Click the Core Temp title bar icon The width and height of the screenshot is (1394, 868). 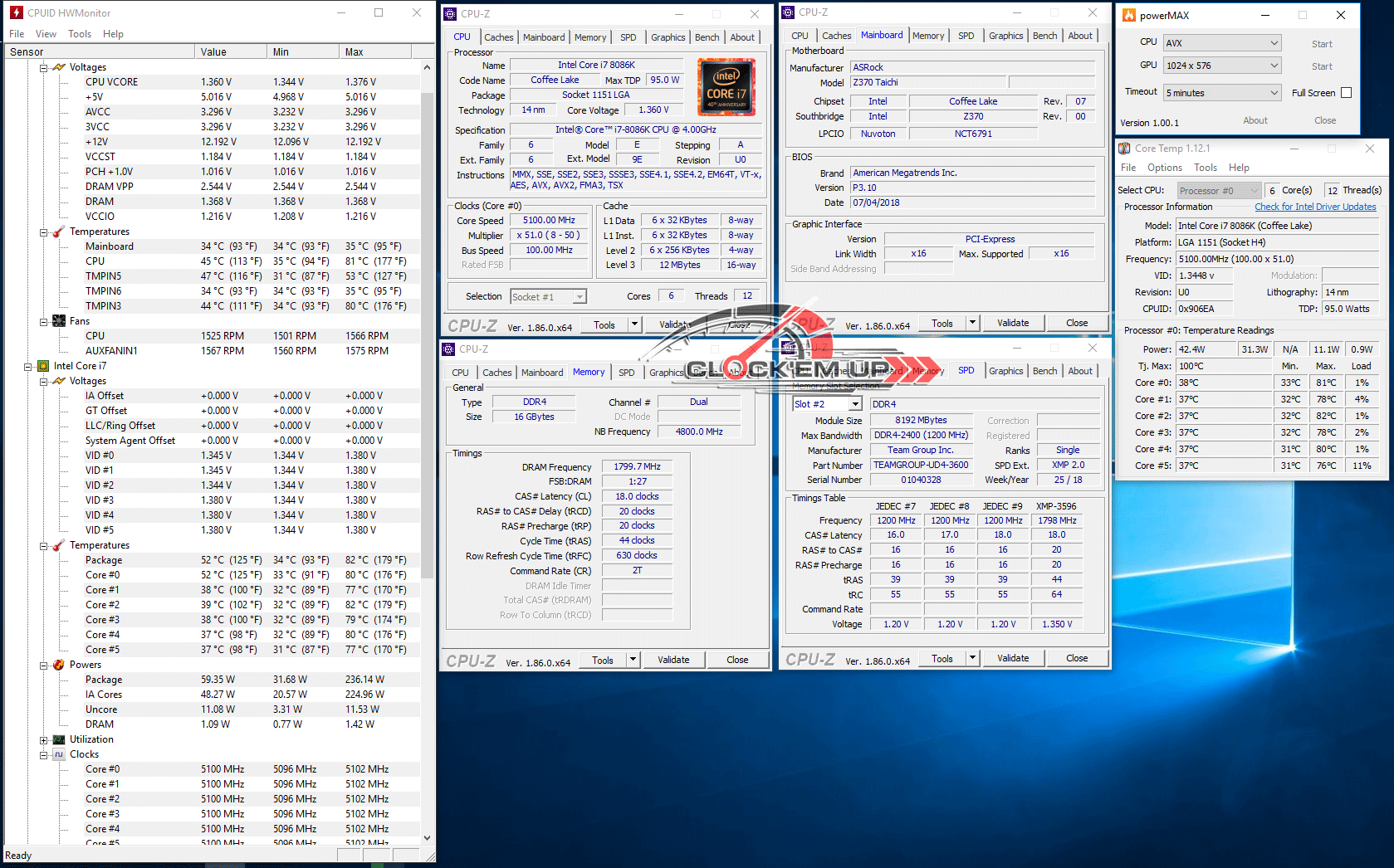pos(1124,149)
